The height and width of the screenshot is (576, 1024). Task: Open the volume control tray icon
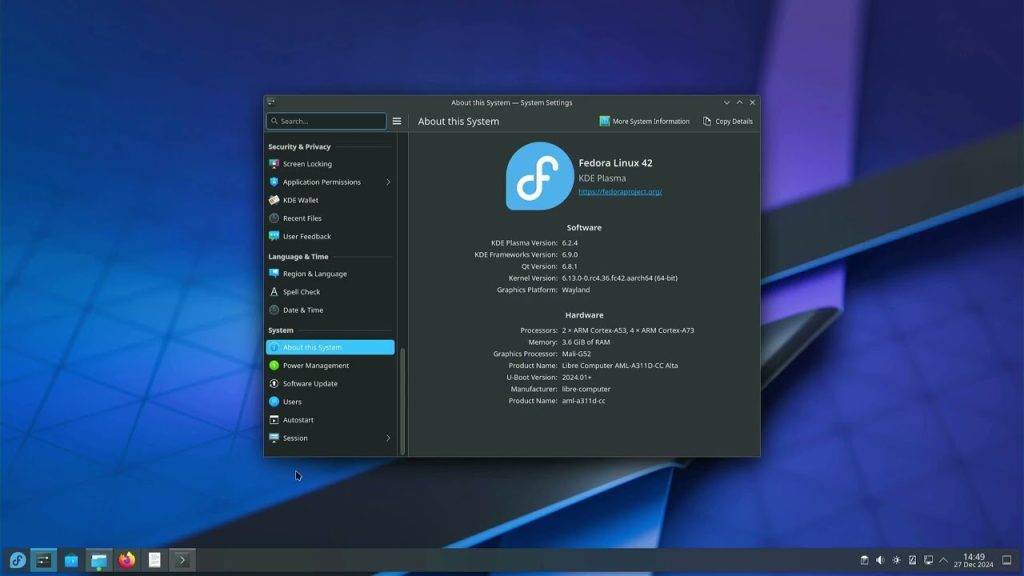pos(880,560)
